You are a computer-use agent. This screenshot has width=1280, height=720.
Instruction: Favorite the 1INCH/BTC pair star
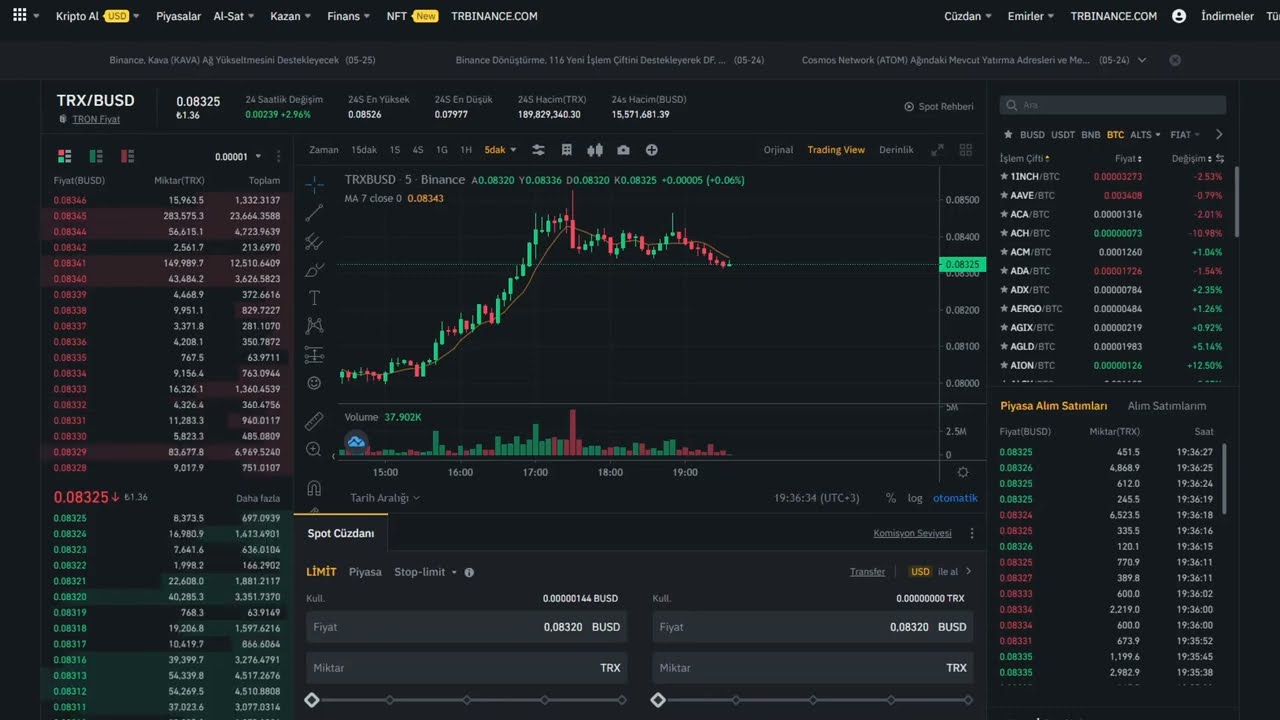(1004, 176)
